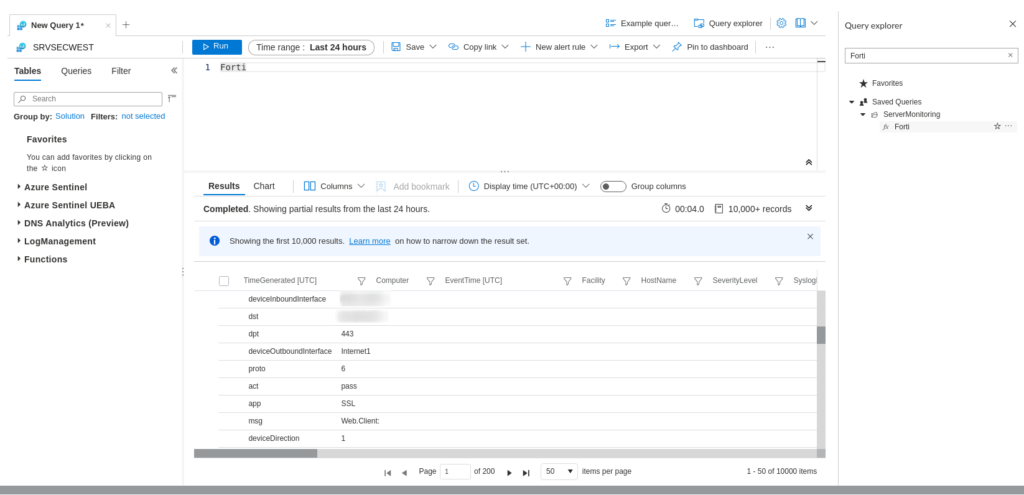Select the Forti saved query

click(901, 127)
